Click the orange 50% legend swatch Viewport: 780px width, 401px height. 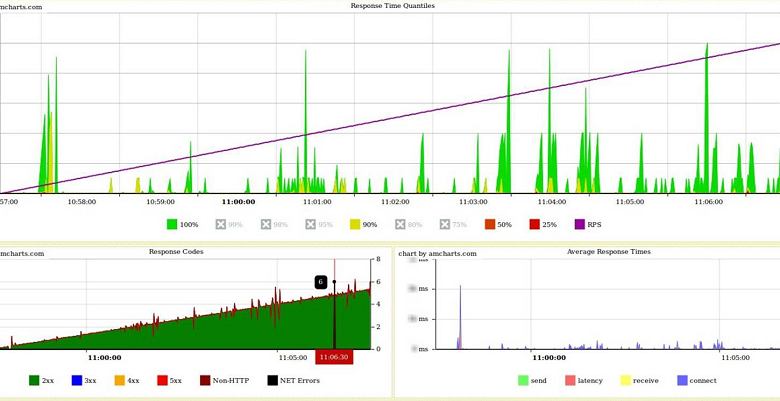pyautogui.click(x=490, y=225)
